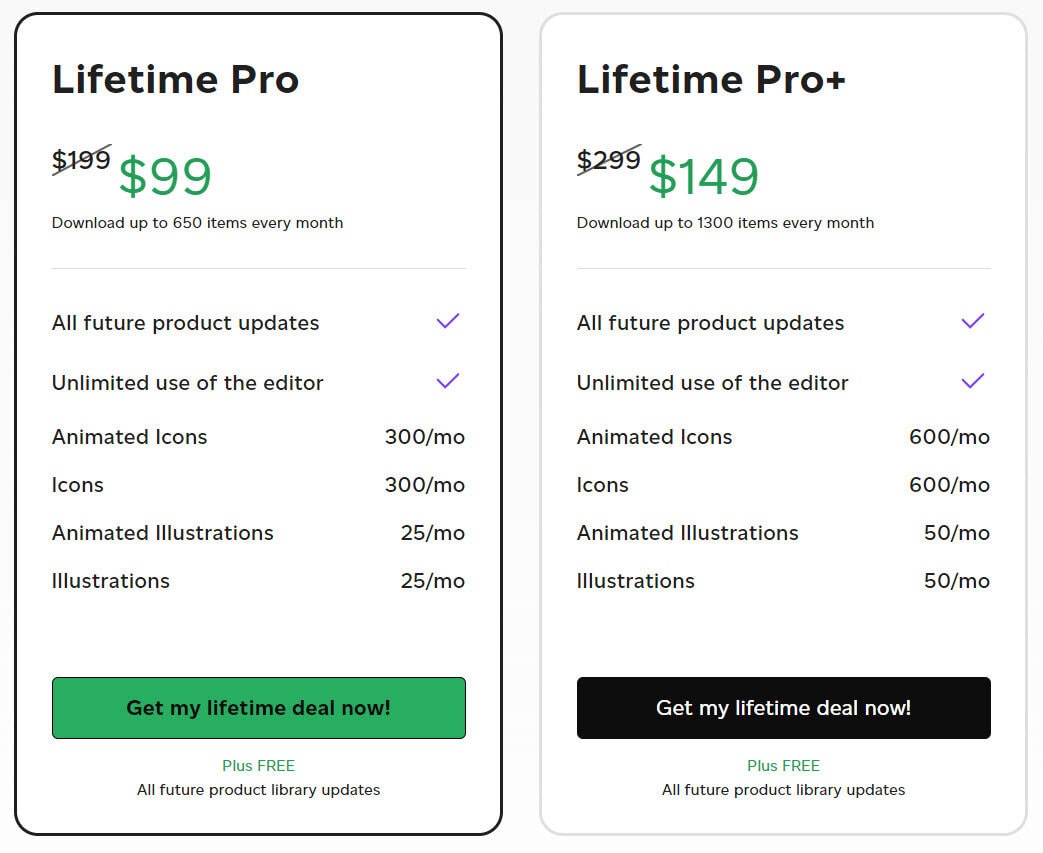This screenshot has height=853, width=1043.
Task: Click Lifetime Pro unlimited editor checkmark
Action: (x=448, y=381)
